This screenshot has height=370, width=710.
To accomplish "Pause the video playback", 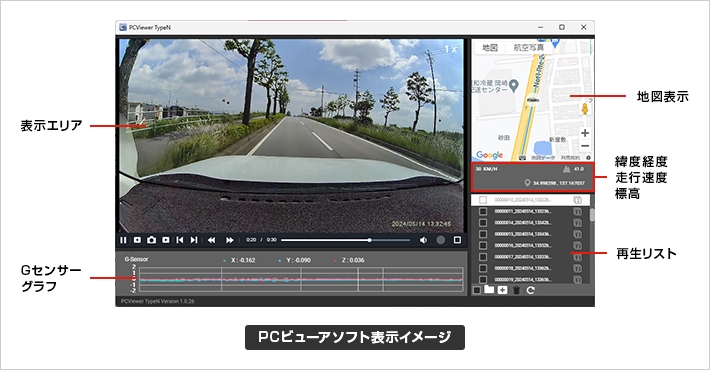I will [x=123, y=240].
